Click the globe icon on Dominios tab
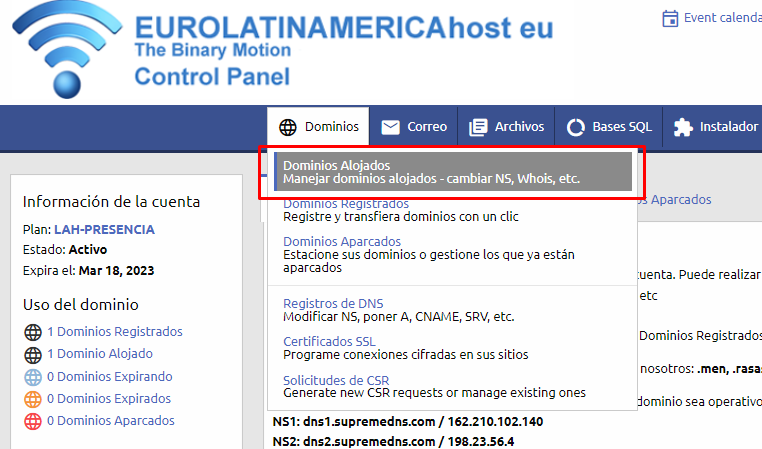Screen dimensions: 762x449 tap(288, 127)
